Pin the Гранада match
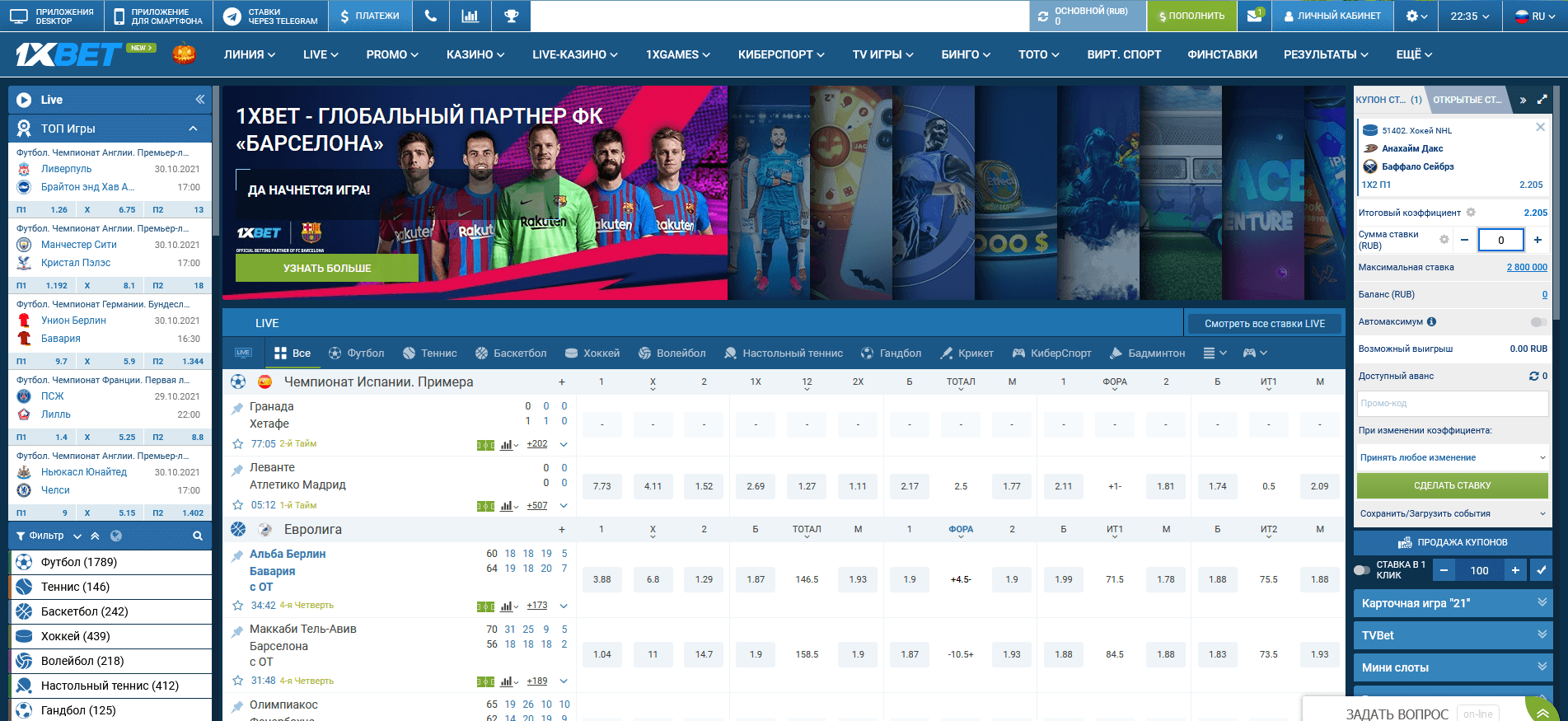This screenshot has width=1568, height=721. [237, 408]
